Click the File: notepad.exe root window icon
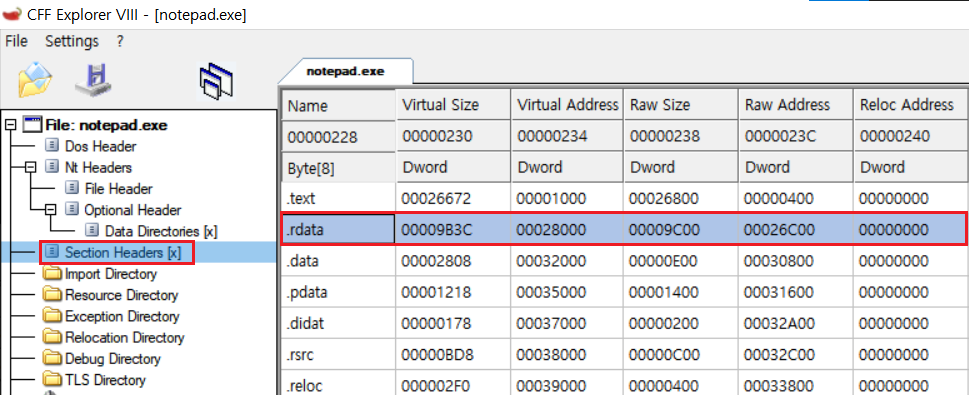This screenshot has width=969, height=395. [x=33, y=124]
